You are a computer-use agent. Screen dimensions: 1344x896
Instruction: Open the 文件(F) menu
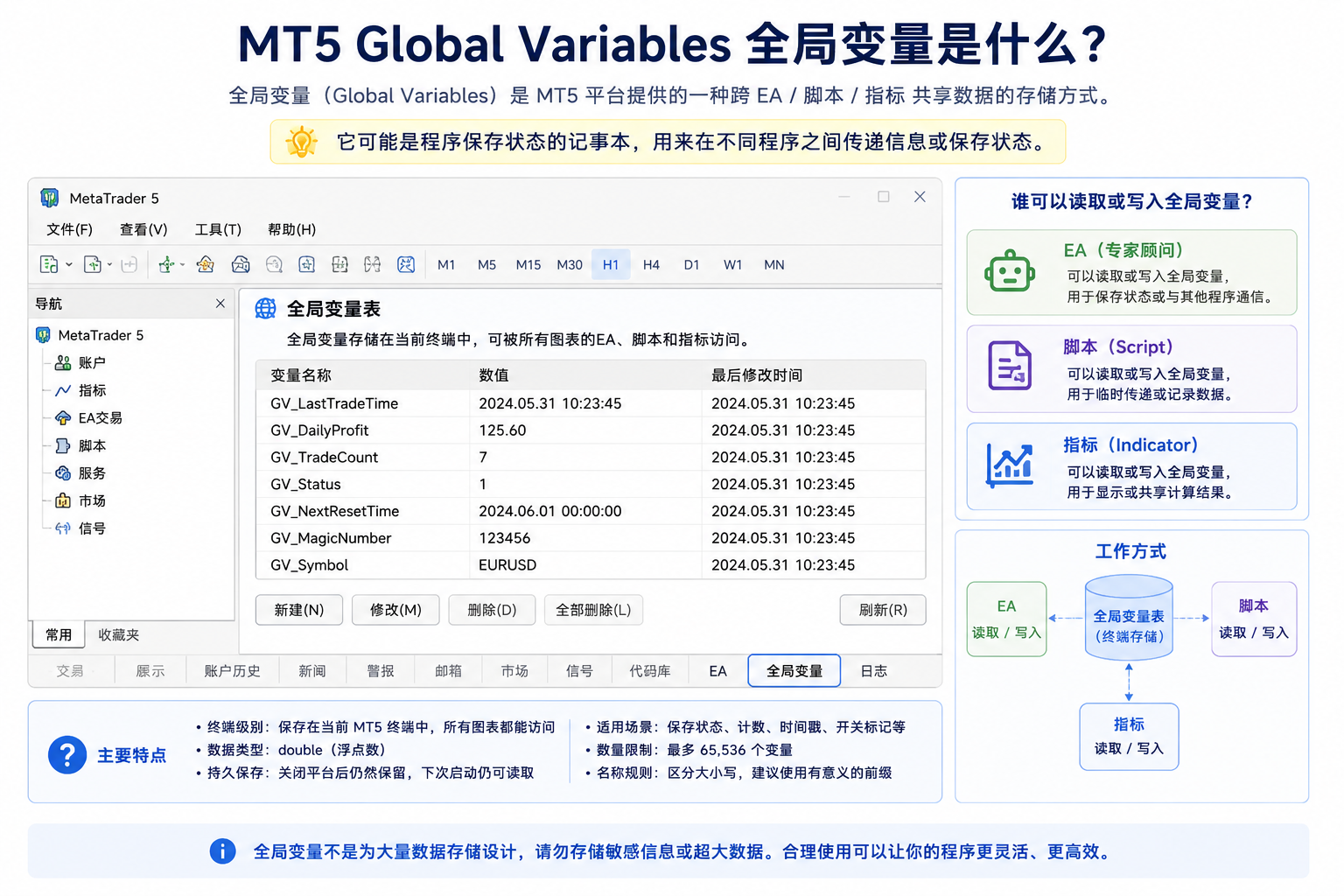tap(69, 229)
